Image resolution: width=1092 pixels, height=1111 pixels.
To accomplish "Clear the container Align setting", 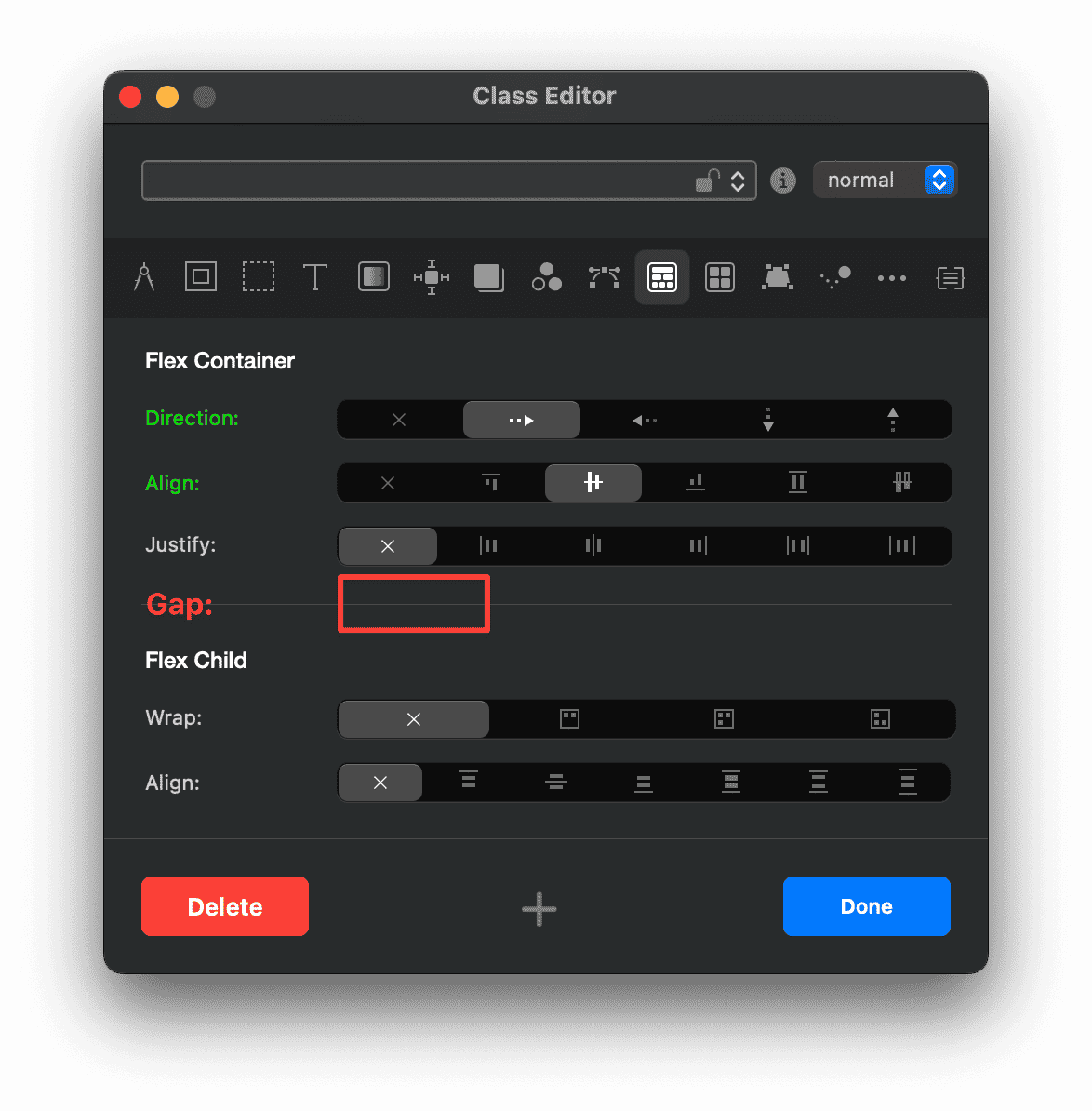I will pos(388,483).
